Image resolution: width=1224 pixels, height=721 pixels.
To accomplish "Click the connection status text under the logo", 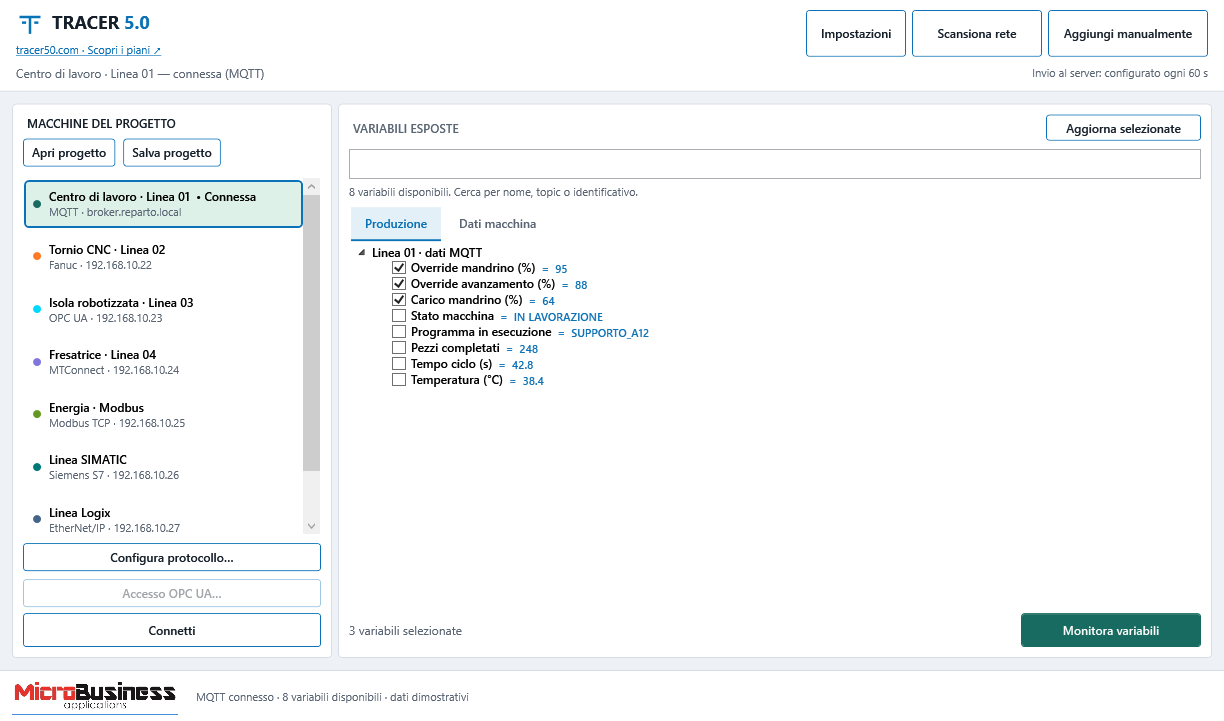I will click(x=140, y=74).
